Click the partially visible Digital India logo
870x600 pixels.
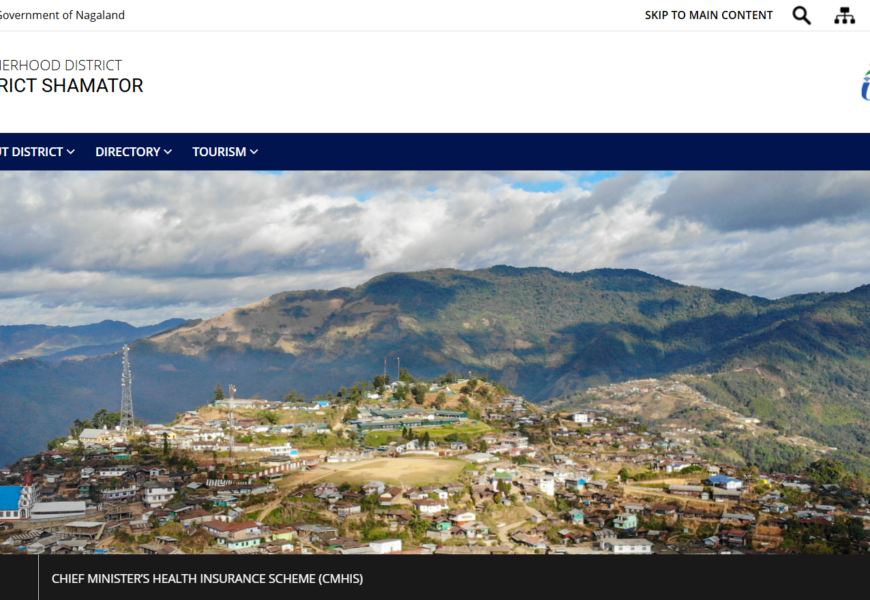pos(866,84)
